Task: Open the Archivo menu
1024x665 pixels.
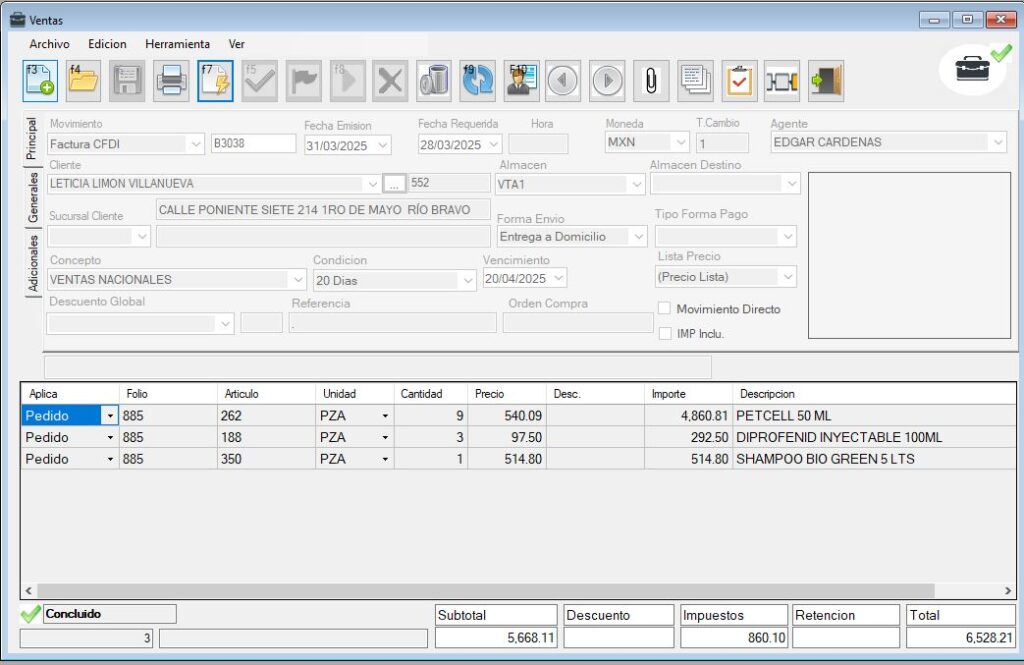Action: coord(49,44)
